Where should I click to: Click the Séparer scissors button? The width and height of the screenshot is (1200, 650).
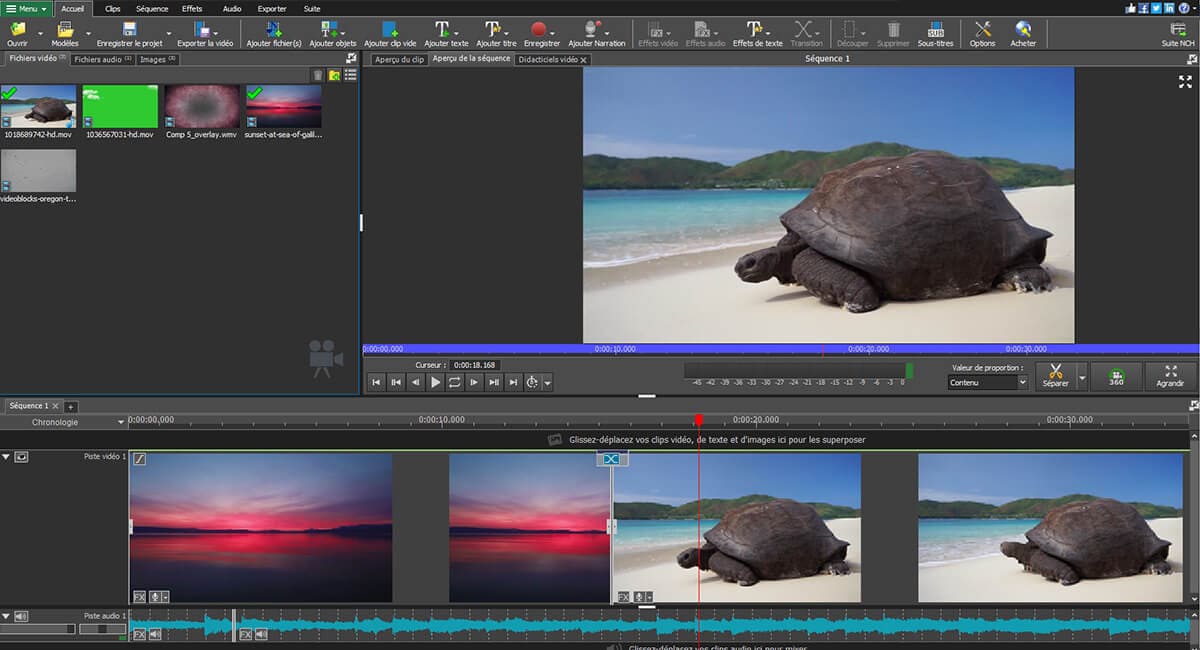click(1054, 376)
